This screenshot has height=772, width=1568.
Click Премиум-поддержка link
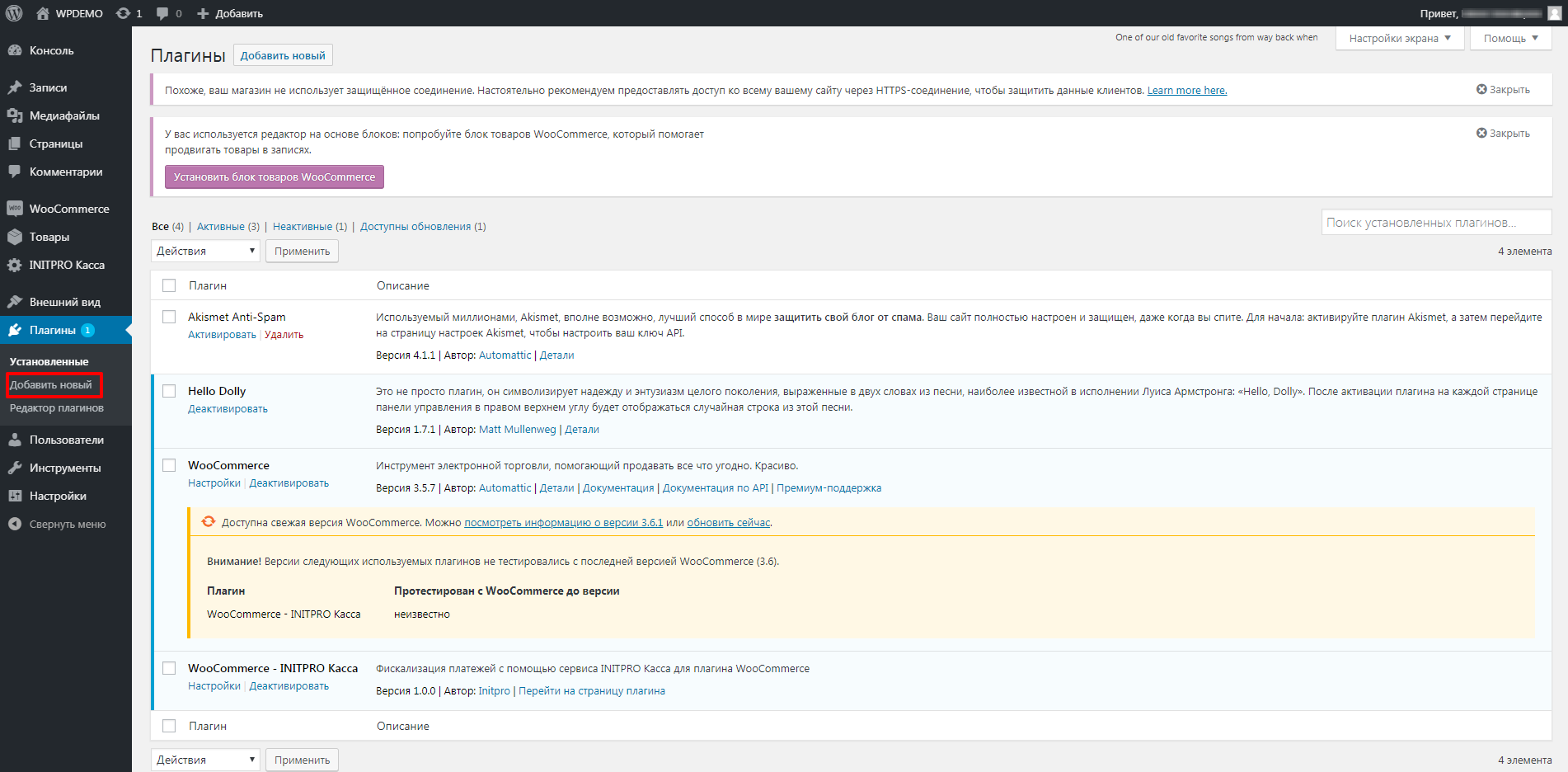click(x=829, y=488)
